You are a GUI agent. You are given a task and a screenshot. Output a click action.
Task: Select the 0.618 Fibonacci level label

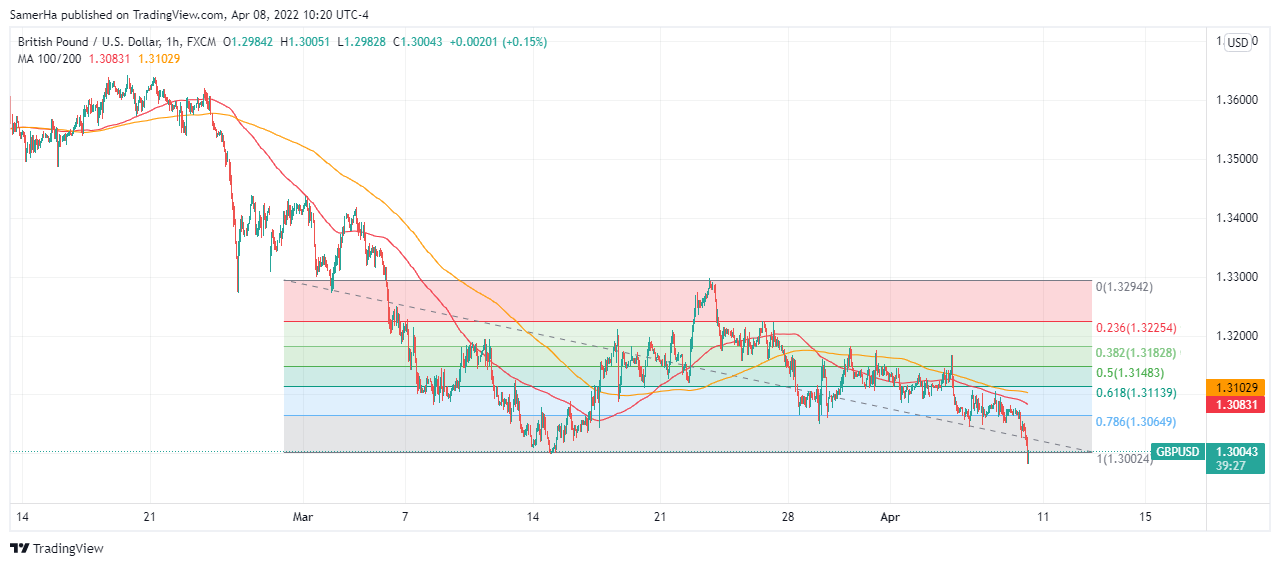(1135, 393)
